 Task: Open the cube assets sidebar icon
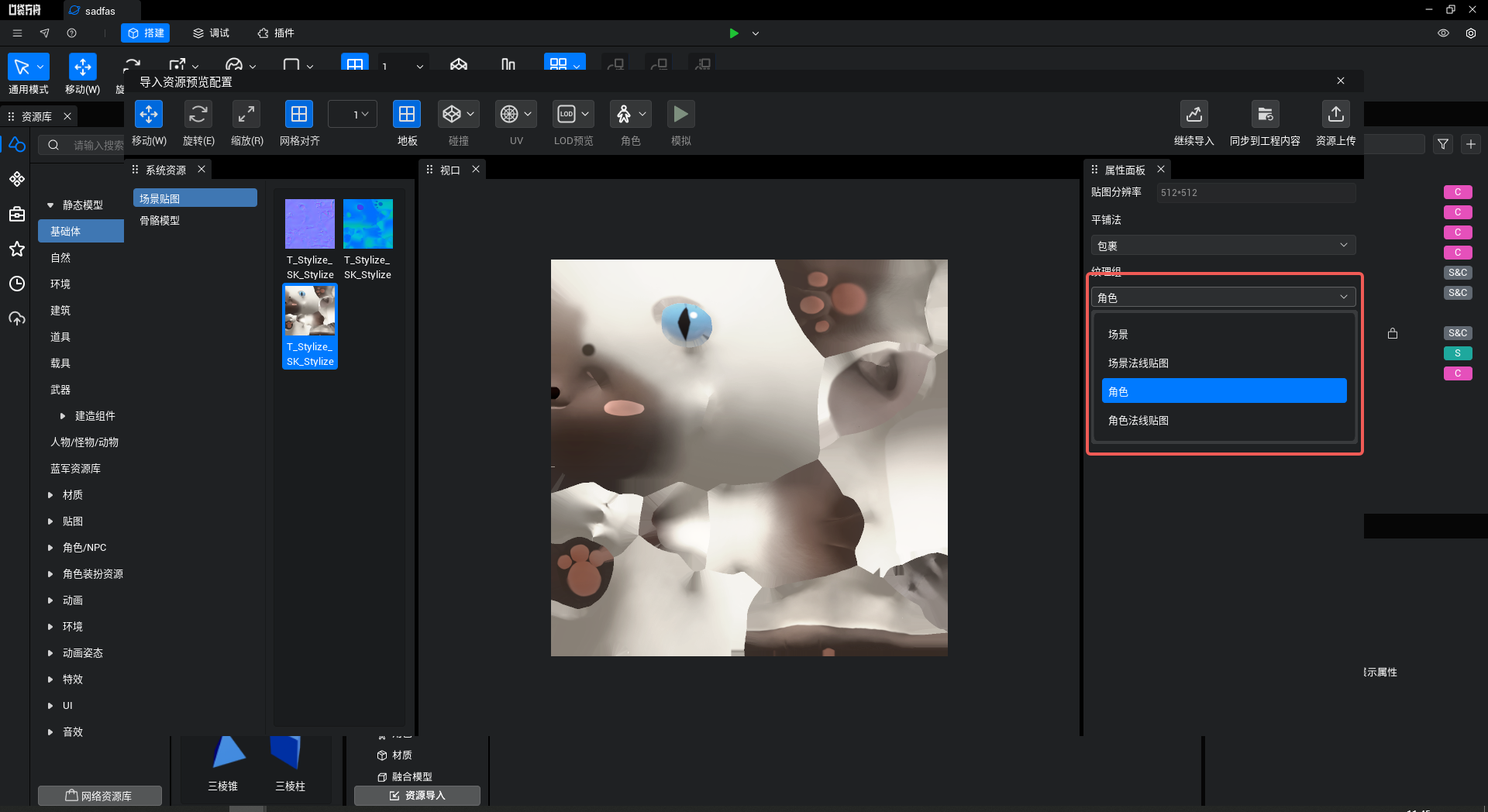(17, 145)
